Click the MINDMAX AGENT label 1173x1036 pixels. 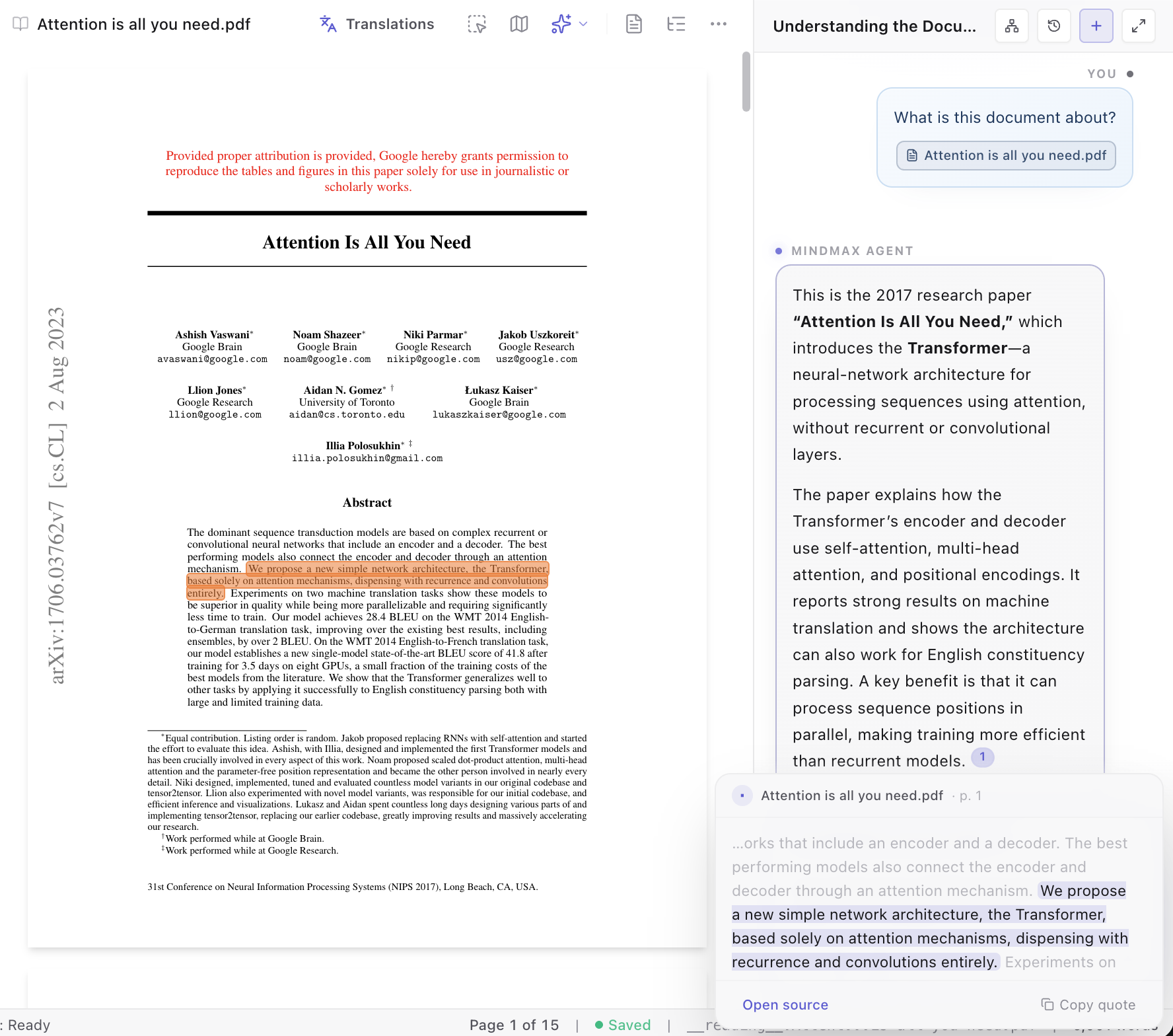pos(852,251)
